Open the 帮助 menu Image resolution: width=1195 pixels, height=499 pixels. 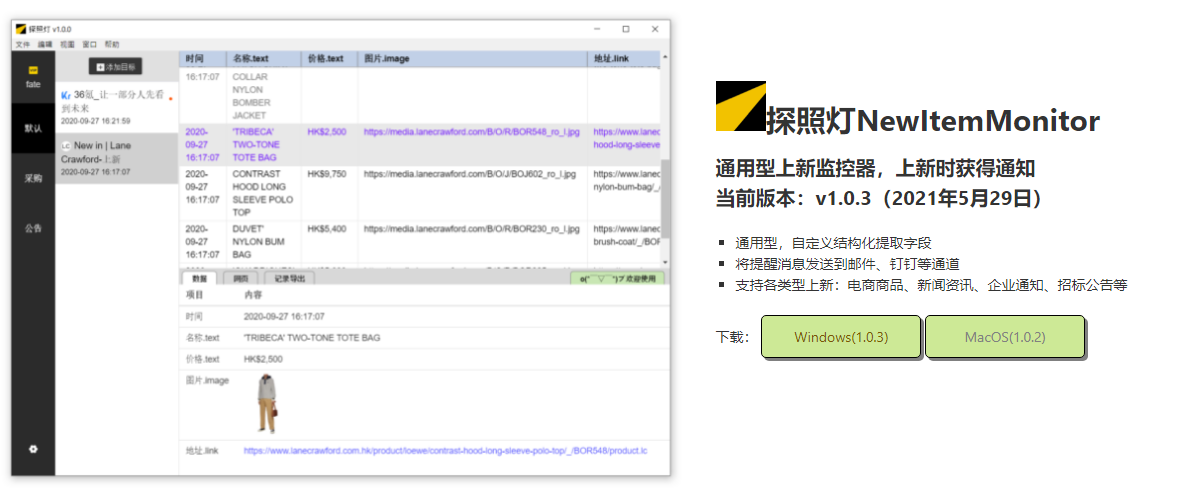pyautogui.click(x=112, y=45)
